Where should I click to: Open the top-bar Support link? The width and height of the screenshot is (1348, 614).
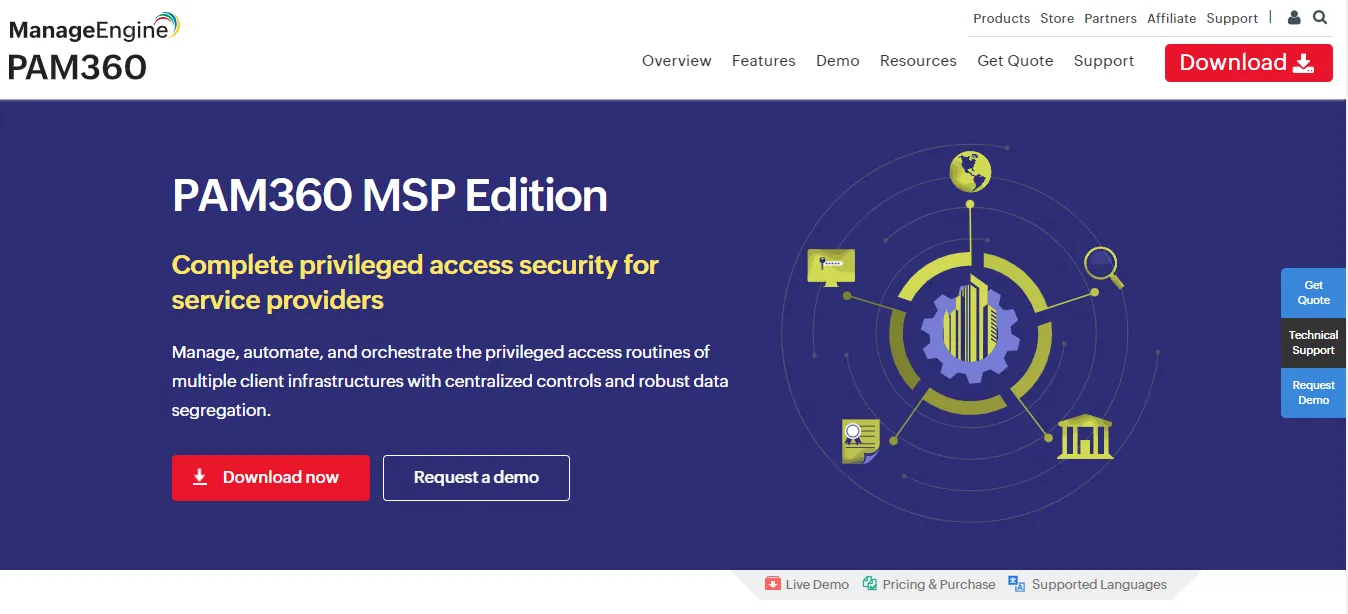1232,18
